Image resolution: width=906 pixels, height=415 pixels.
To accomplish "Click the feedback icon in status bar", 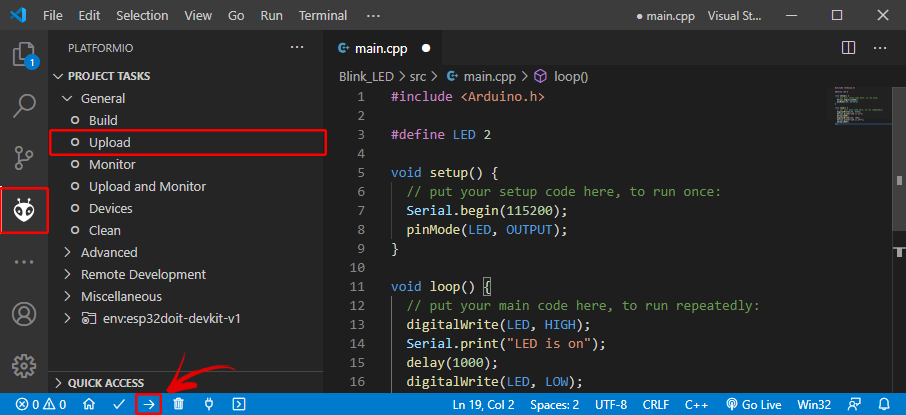I will coord(854,404).
